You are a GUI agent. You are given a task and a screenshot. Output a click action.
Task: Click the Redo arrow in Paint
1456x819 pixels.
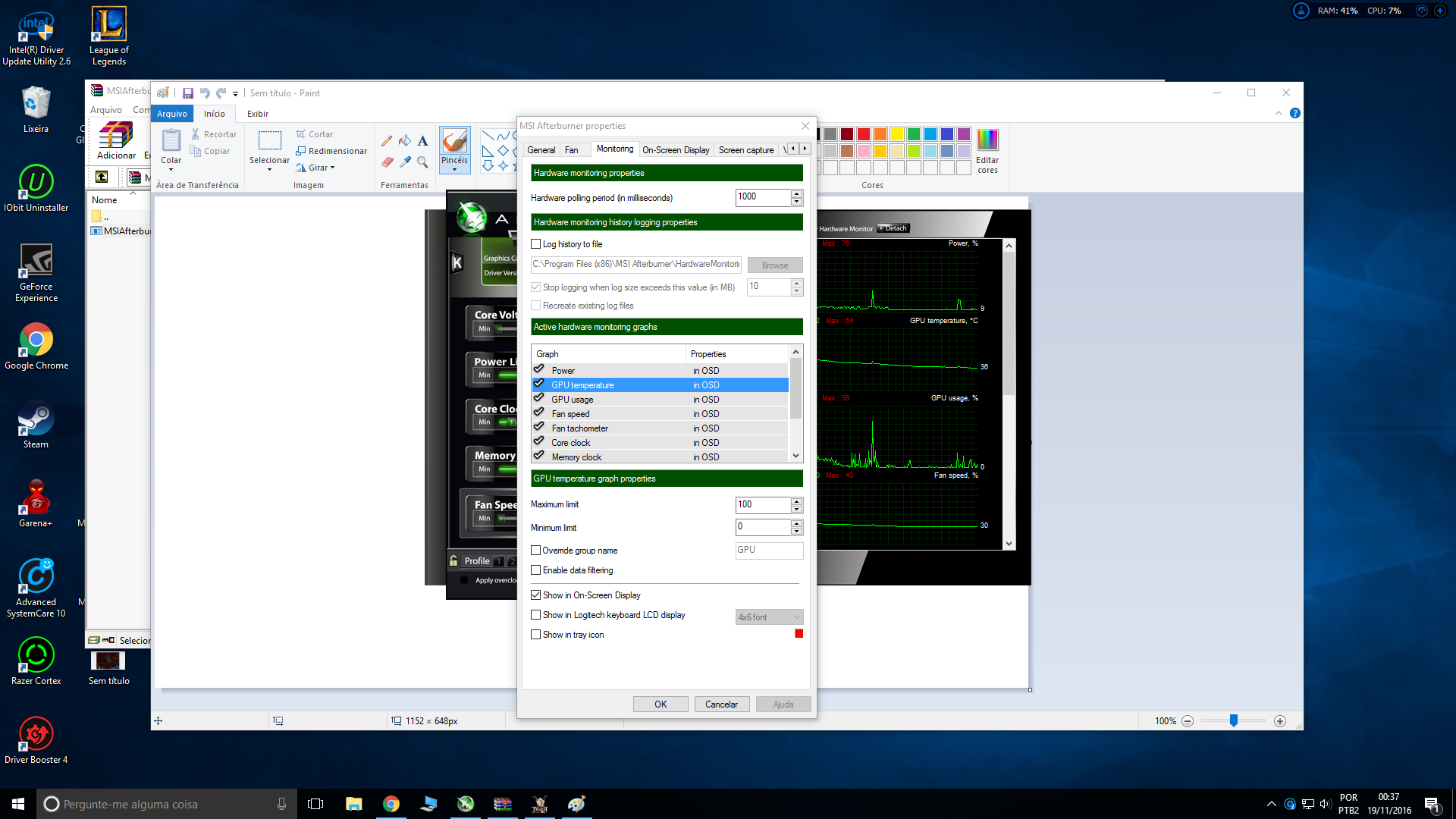[221, 93]
